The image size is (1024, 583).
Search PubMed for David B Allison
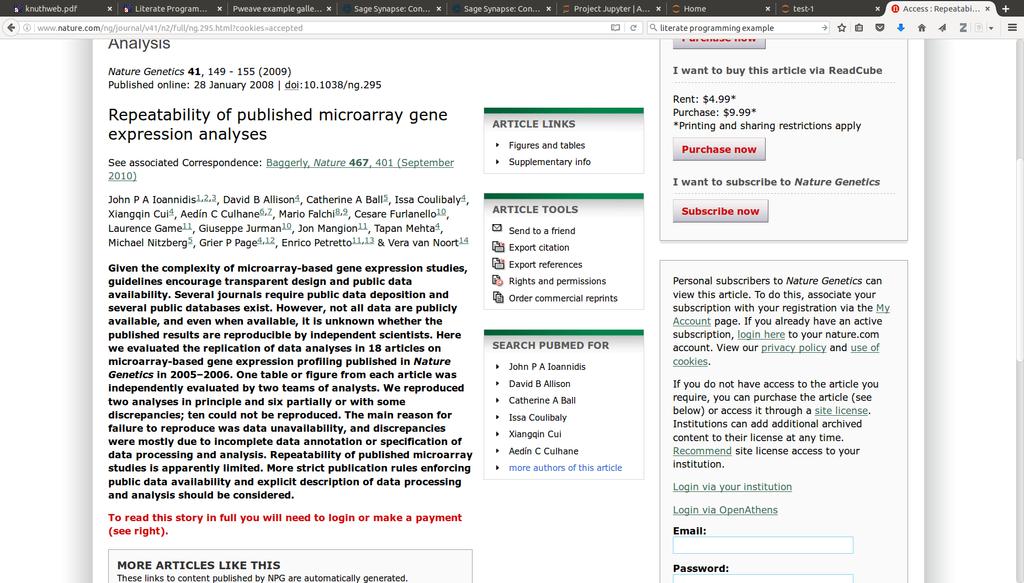click(x=539, y=384)
